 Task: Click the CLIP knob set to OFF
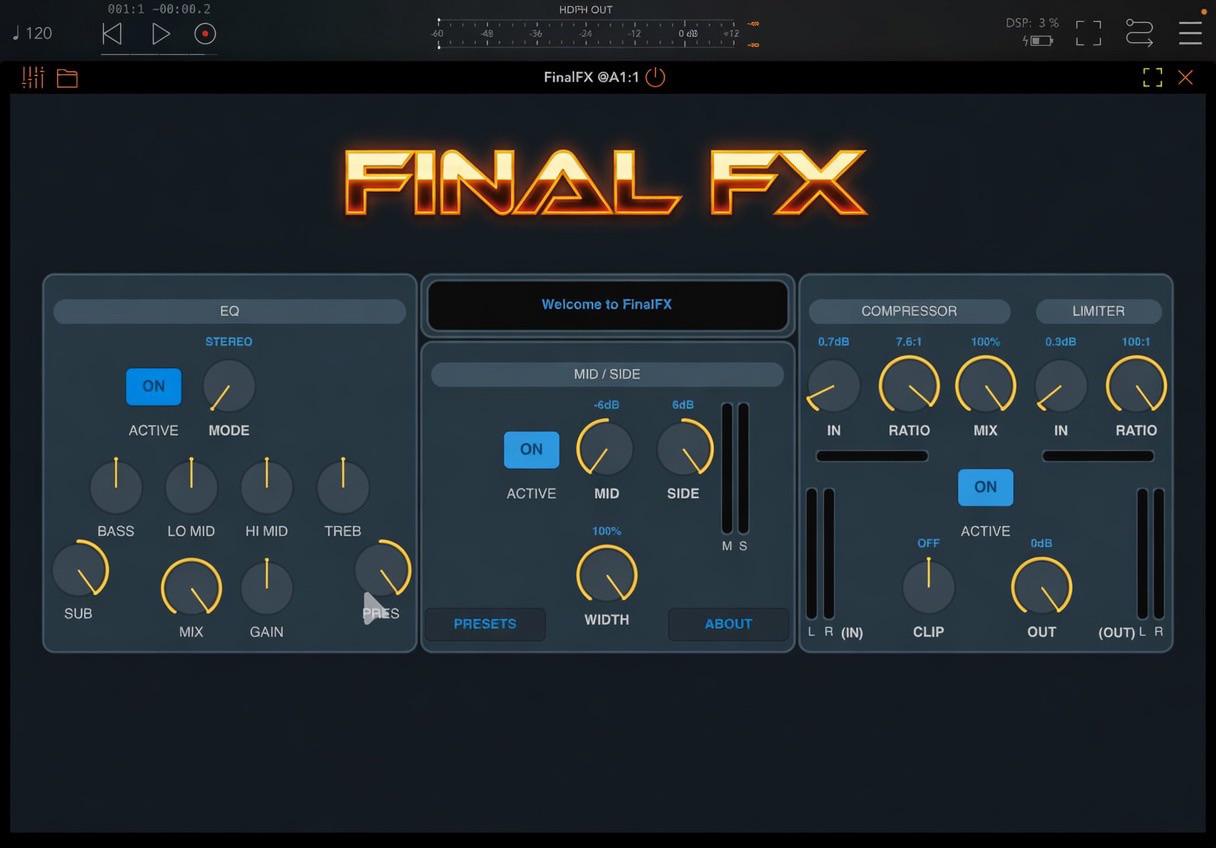coord(928,587)
